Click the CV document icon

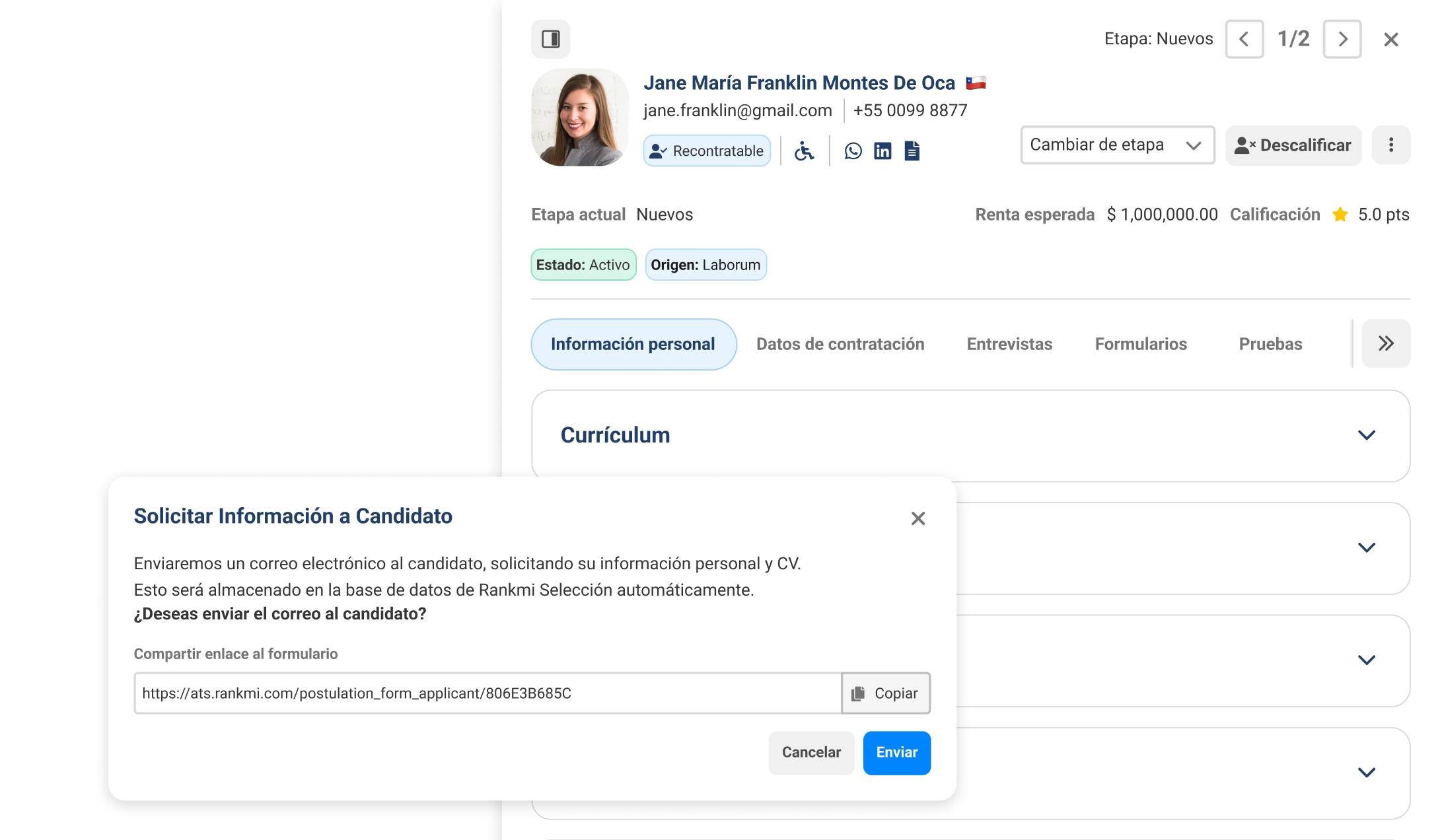912,151
